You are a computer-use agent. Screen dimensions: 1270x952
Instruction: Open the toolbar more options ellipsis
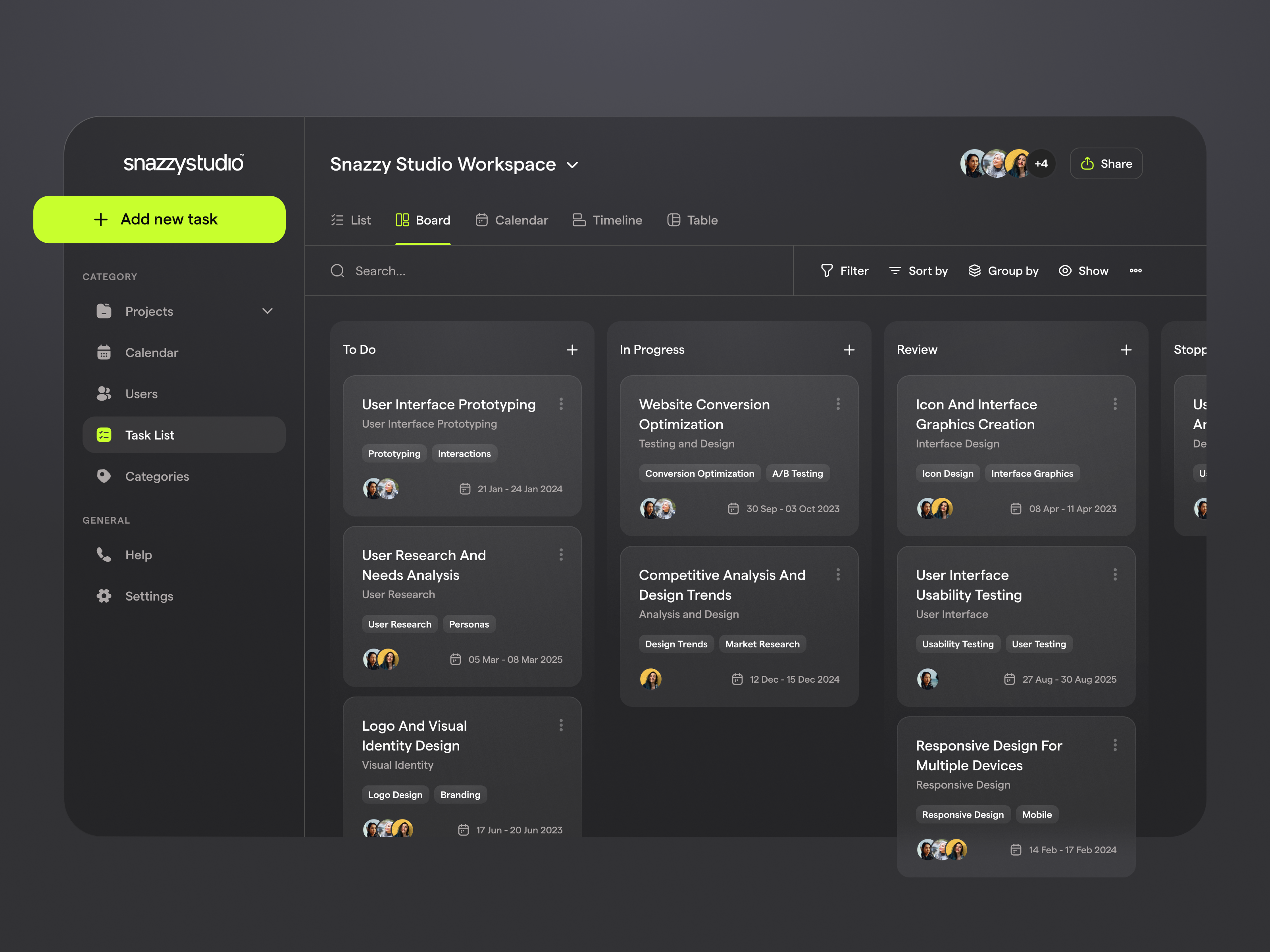coord(1135,271)
